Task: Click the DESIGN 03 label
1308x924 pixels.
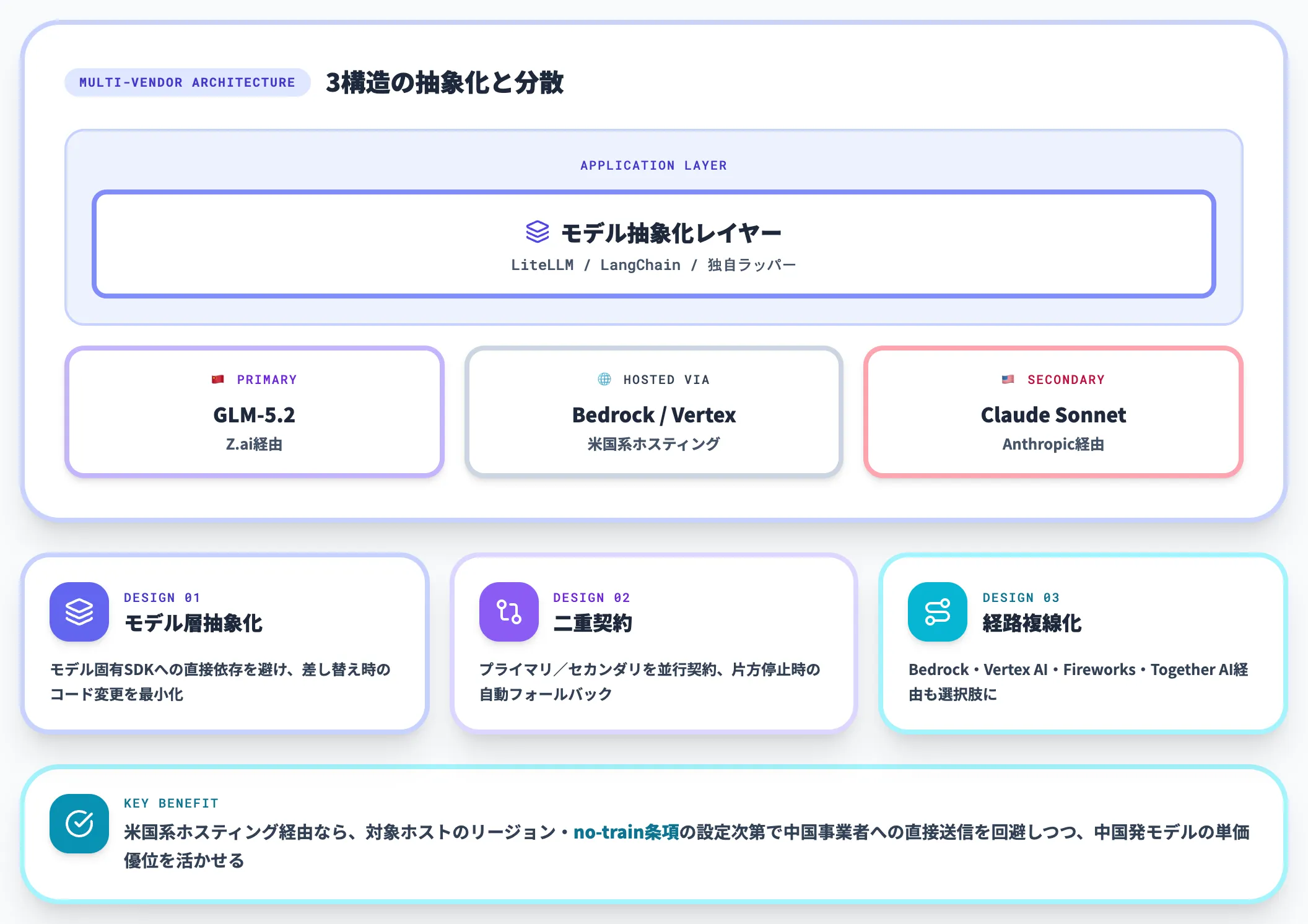Action: pos(1021,598)
